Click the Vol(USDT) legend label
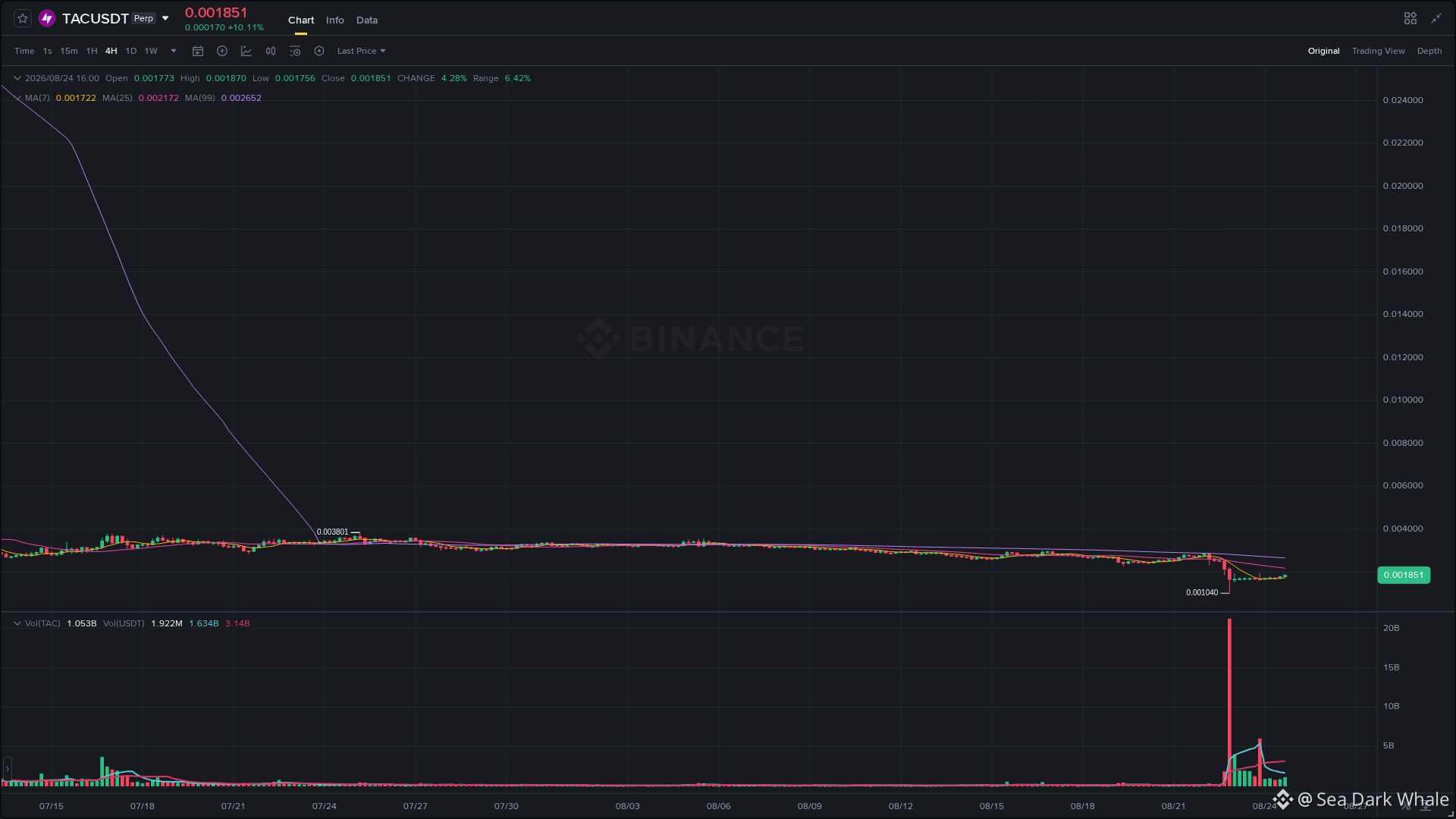The image size is (1456, 819). (x=124, y=623)
